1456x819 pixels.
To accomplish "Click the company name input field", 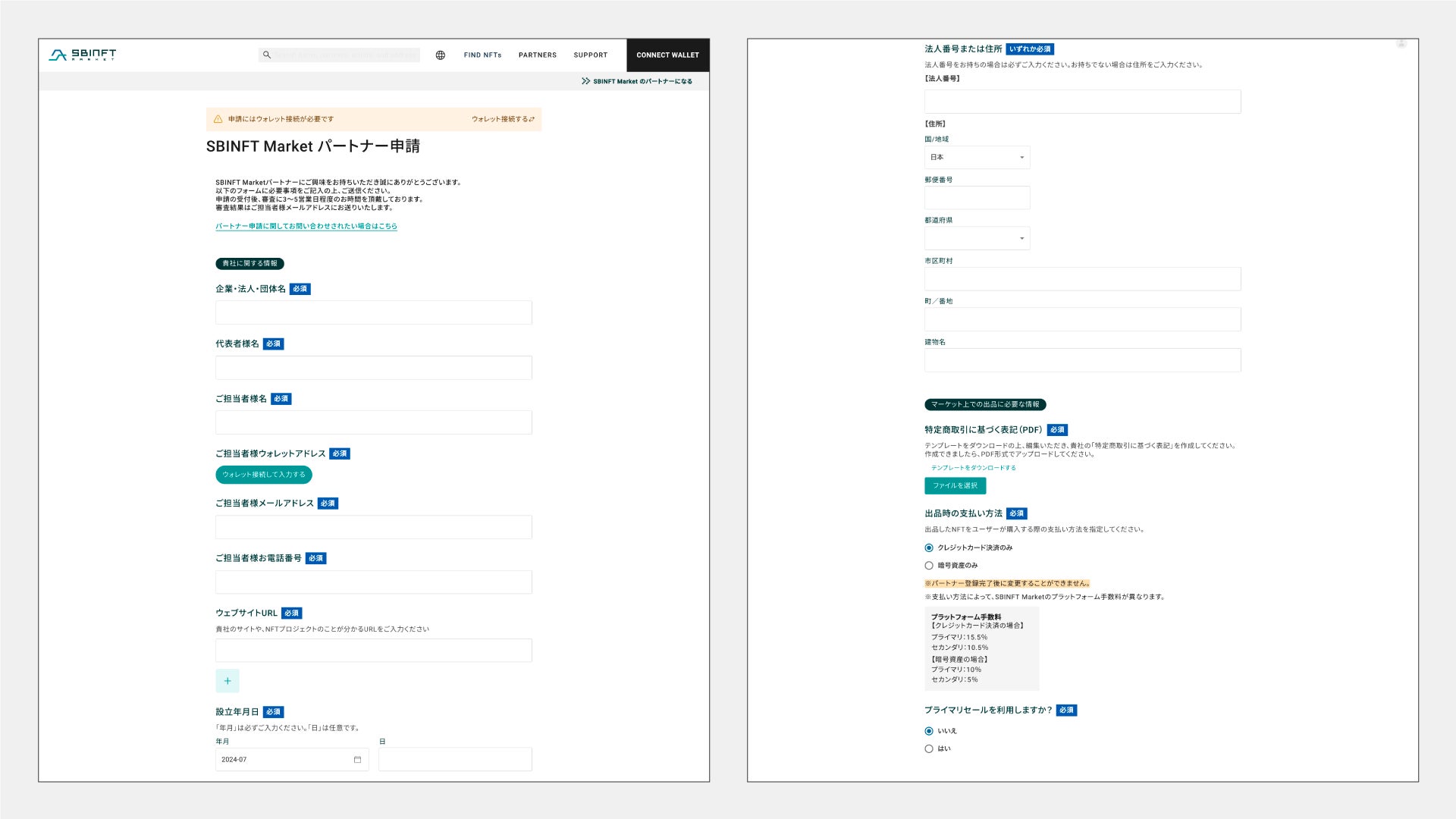I will tap(373, 312).
